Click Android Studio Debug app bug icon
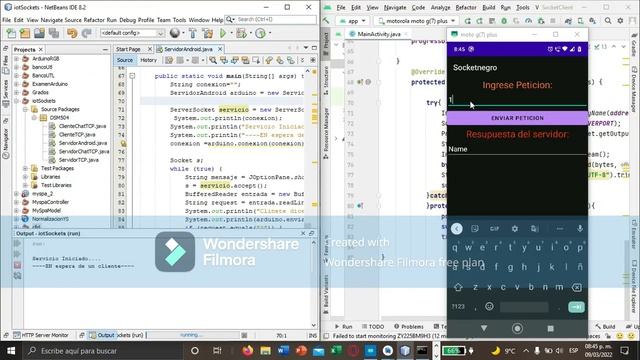Image resolution: width=640 pixels, height=360 pixels. (x=504, y=21)
